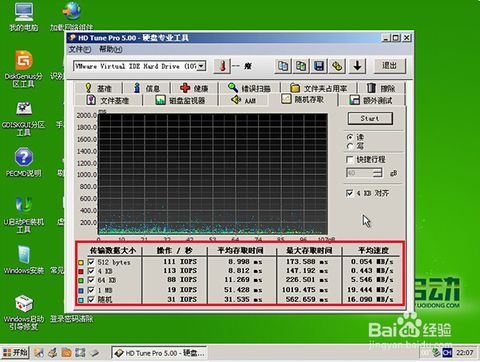This screenshot has height=362, width=480.
Task: Switch to the 基准 tab
Action: coord(98,88)
